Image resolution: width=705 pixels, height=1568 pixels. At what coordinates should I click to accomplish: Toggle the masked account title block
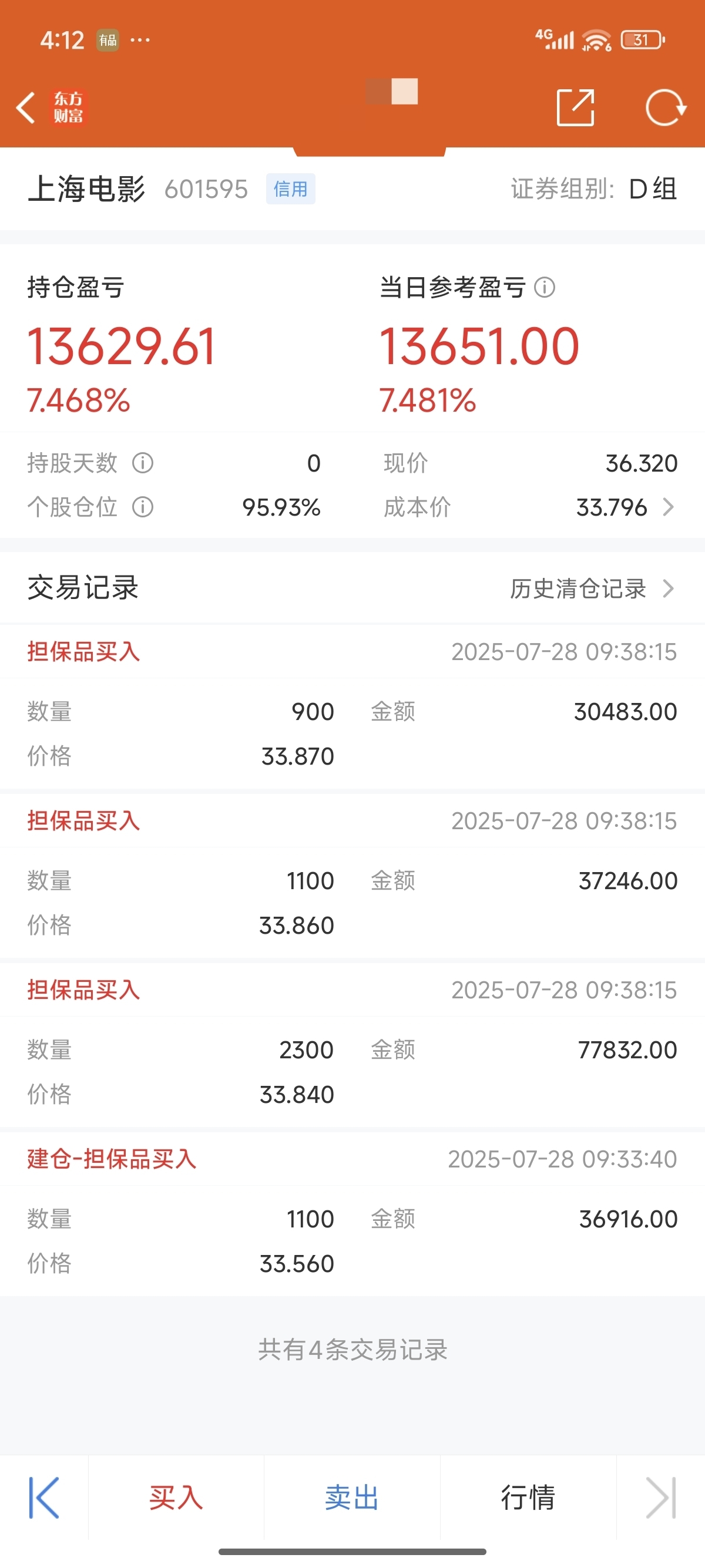391,91
